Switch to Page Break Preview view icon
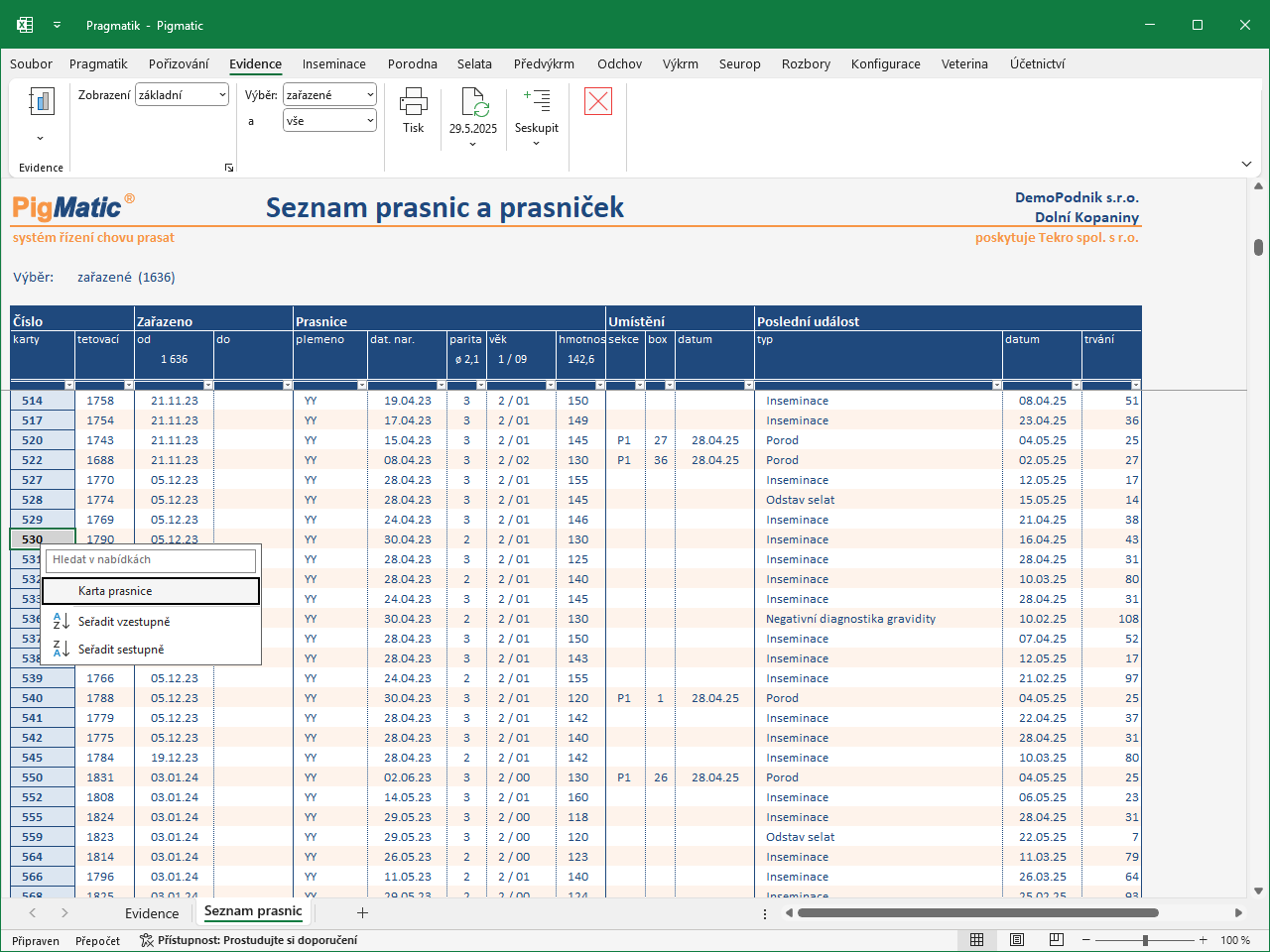 point(1057,940)
